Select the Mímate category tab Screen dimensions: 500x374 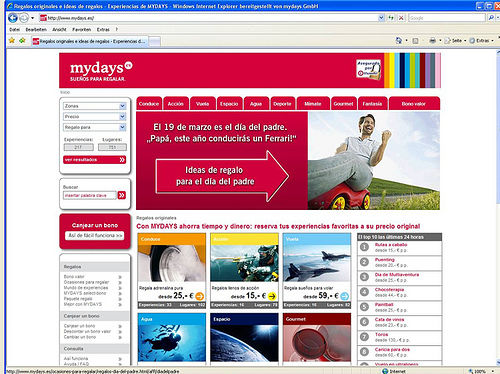[313, 104]
